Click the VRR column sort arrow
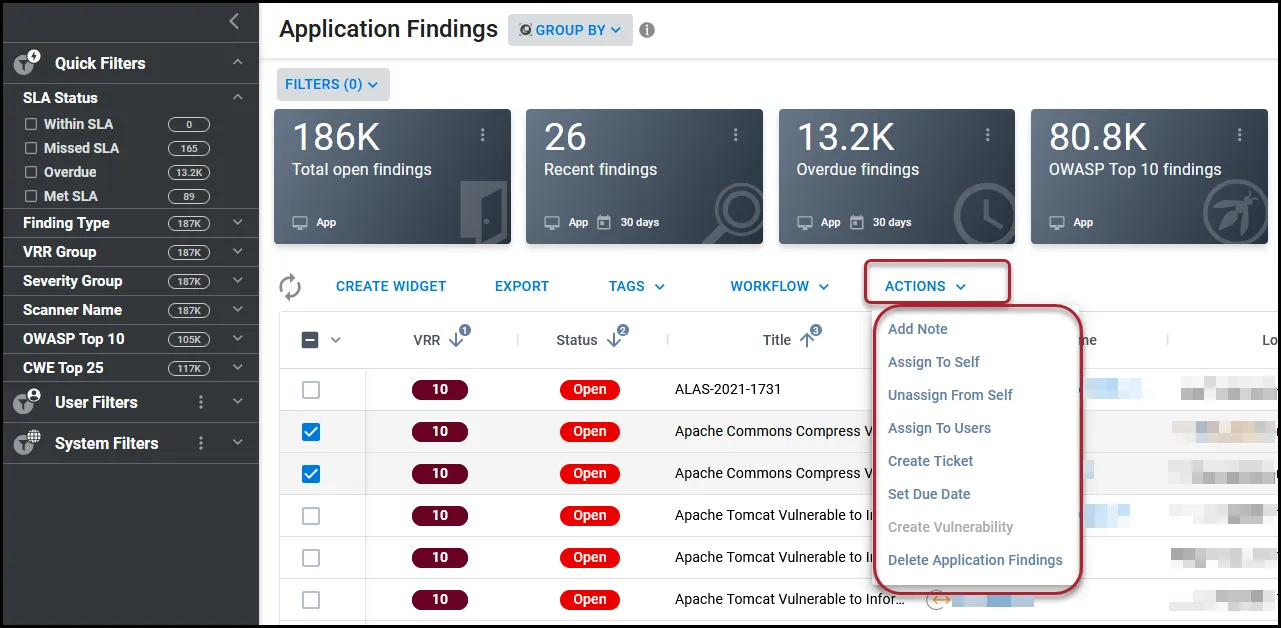Screen dimensions: 1281x628 [457, 339]
